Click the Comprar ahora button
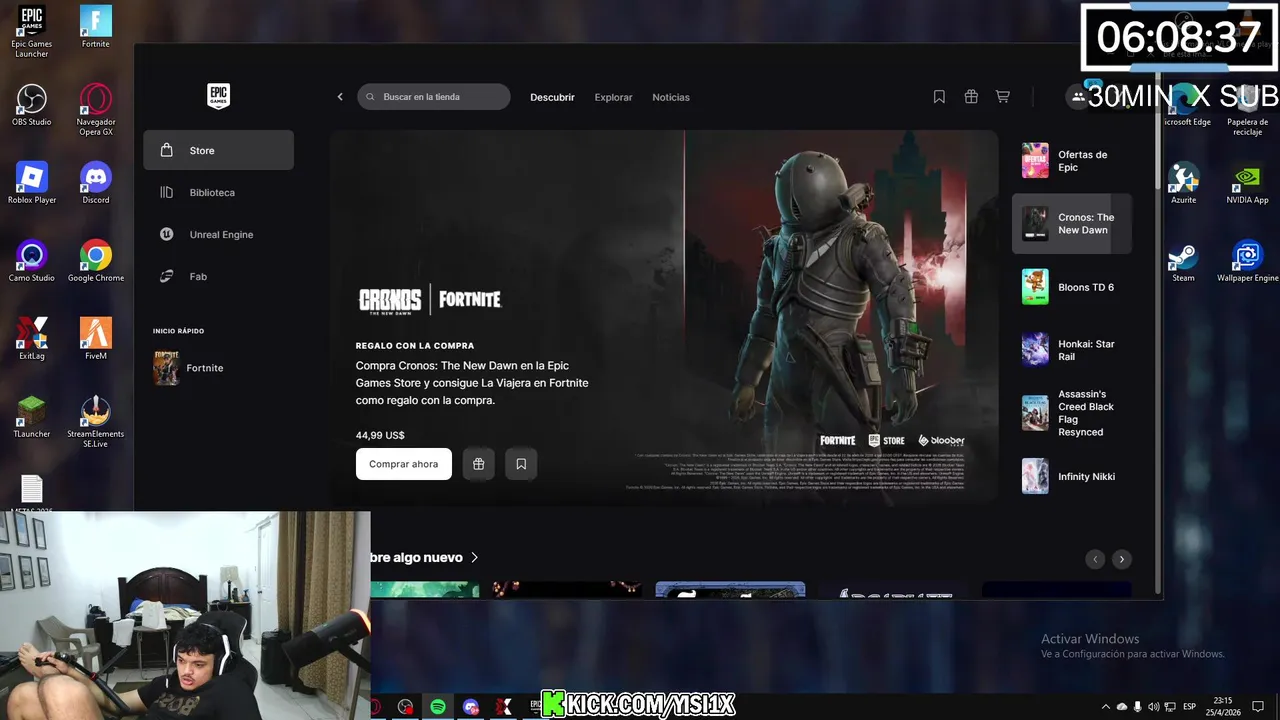The width and height of the screenshot is (1280, 720). coord(404,464)
